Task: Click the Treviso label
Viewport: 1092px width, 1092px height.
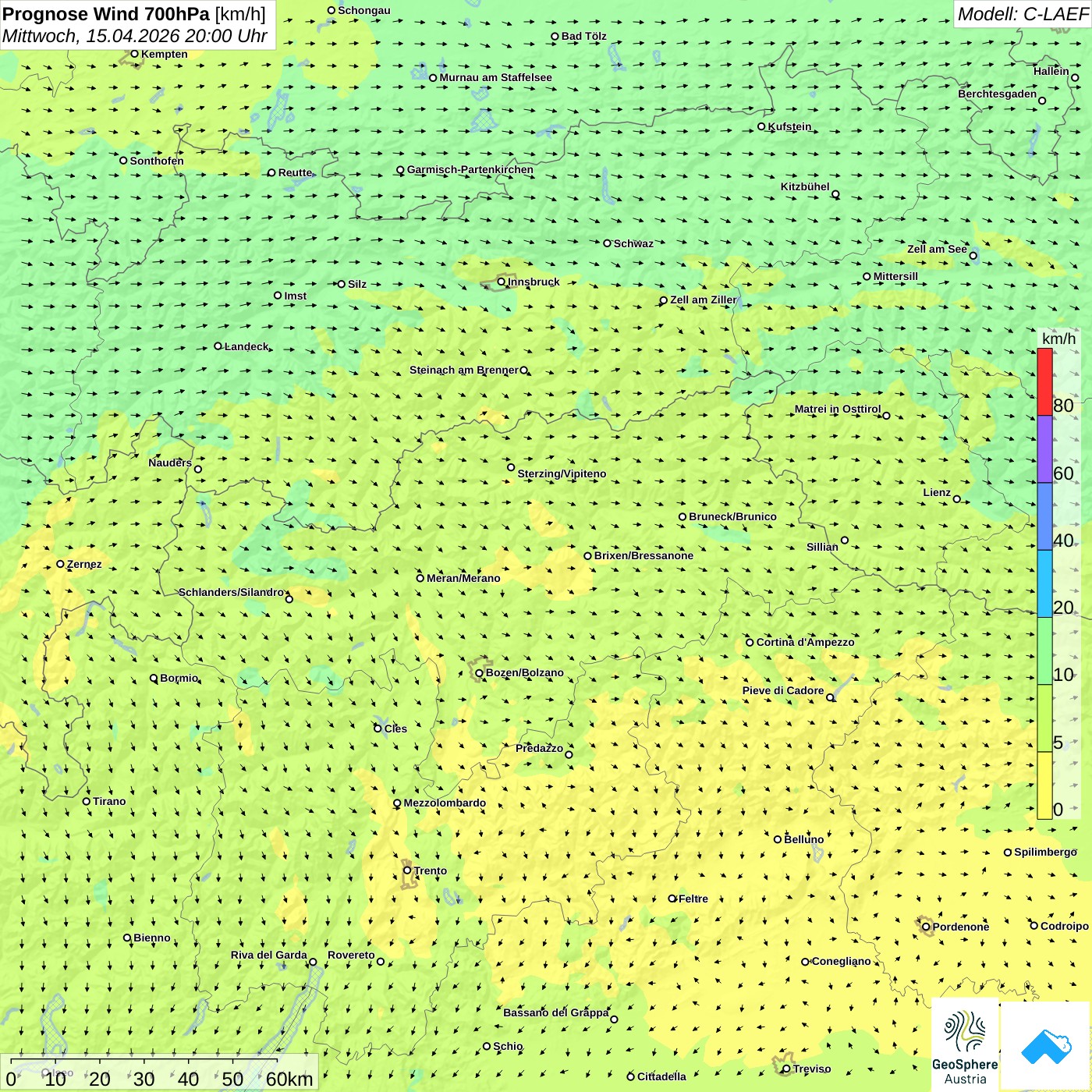Action: coord(812,1069)
